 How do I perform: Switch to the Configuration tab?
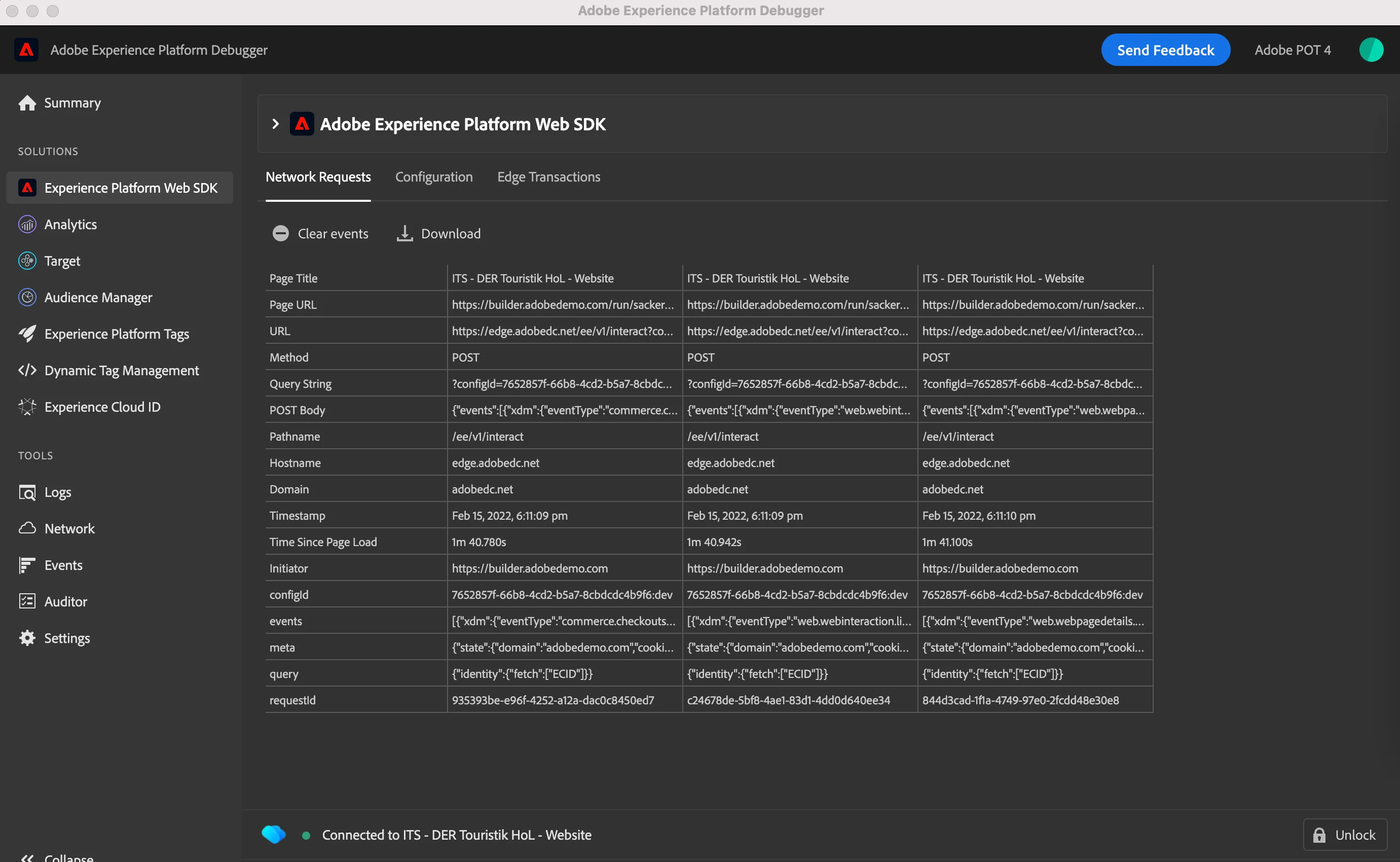click(x=433, y=177)
